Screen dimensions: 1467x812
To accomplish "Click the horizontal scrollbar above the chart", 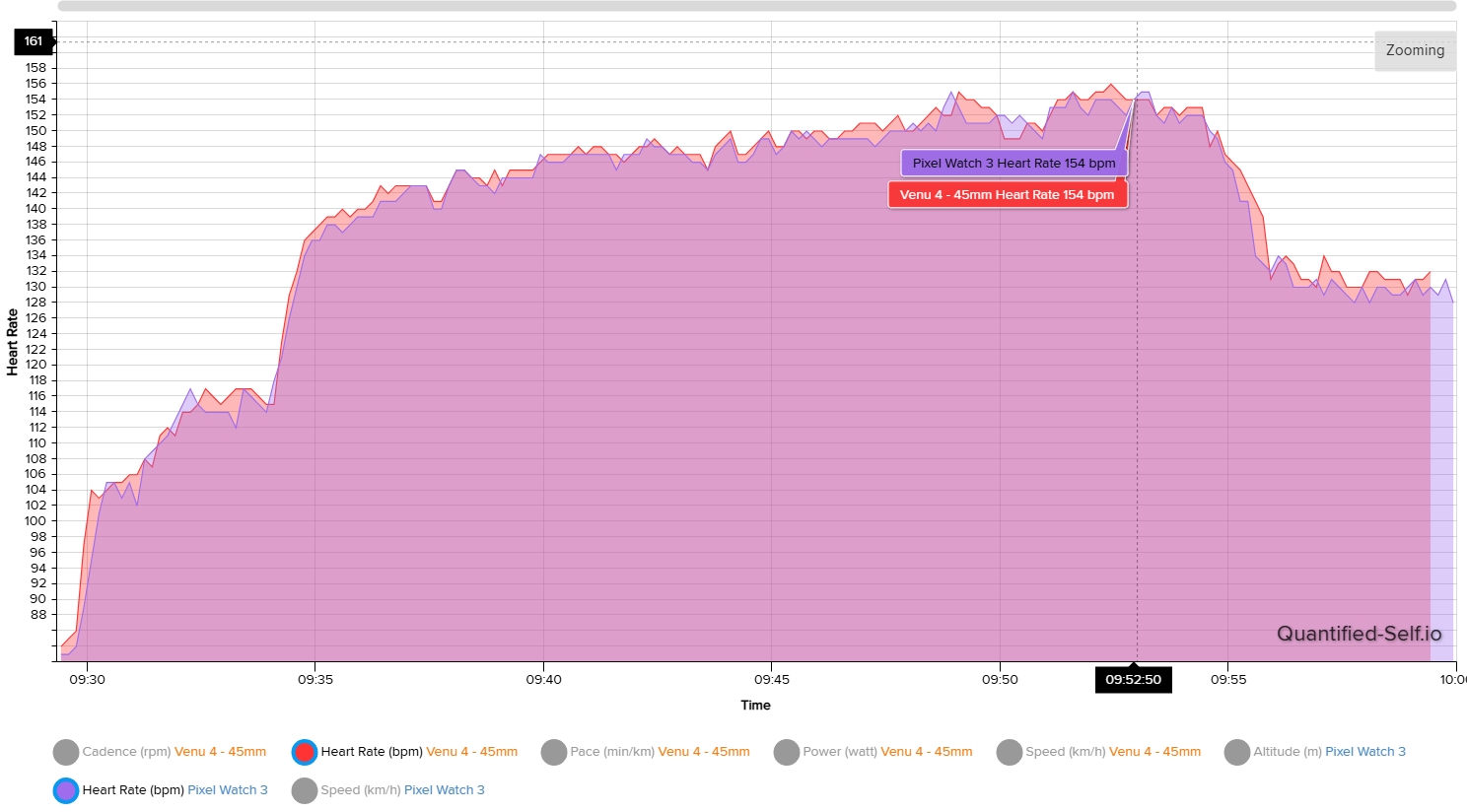I will click(756, 6).
